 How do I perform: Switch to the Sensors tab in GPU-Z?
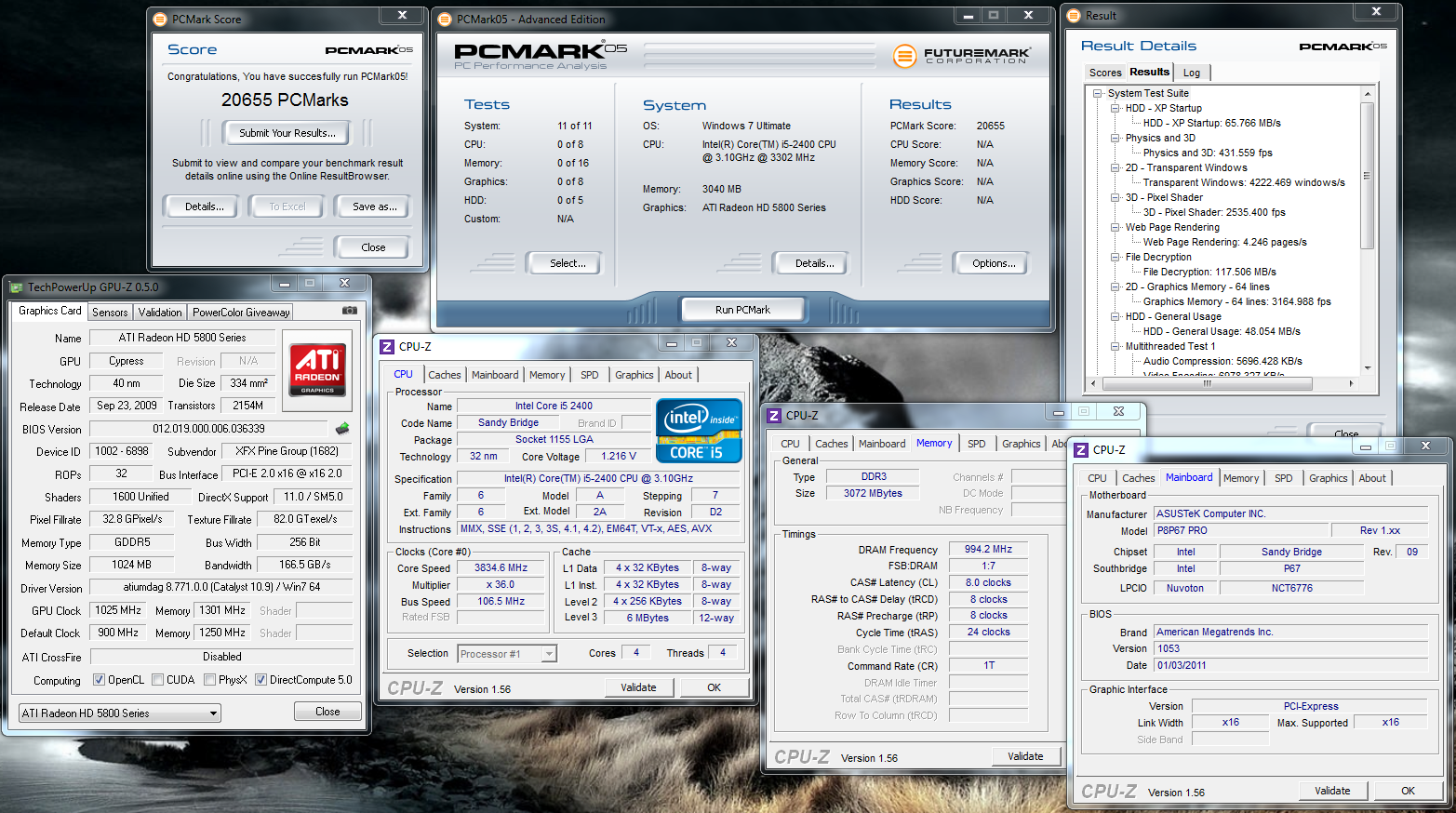(x=110, y=313)
